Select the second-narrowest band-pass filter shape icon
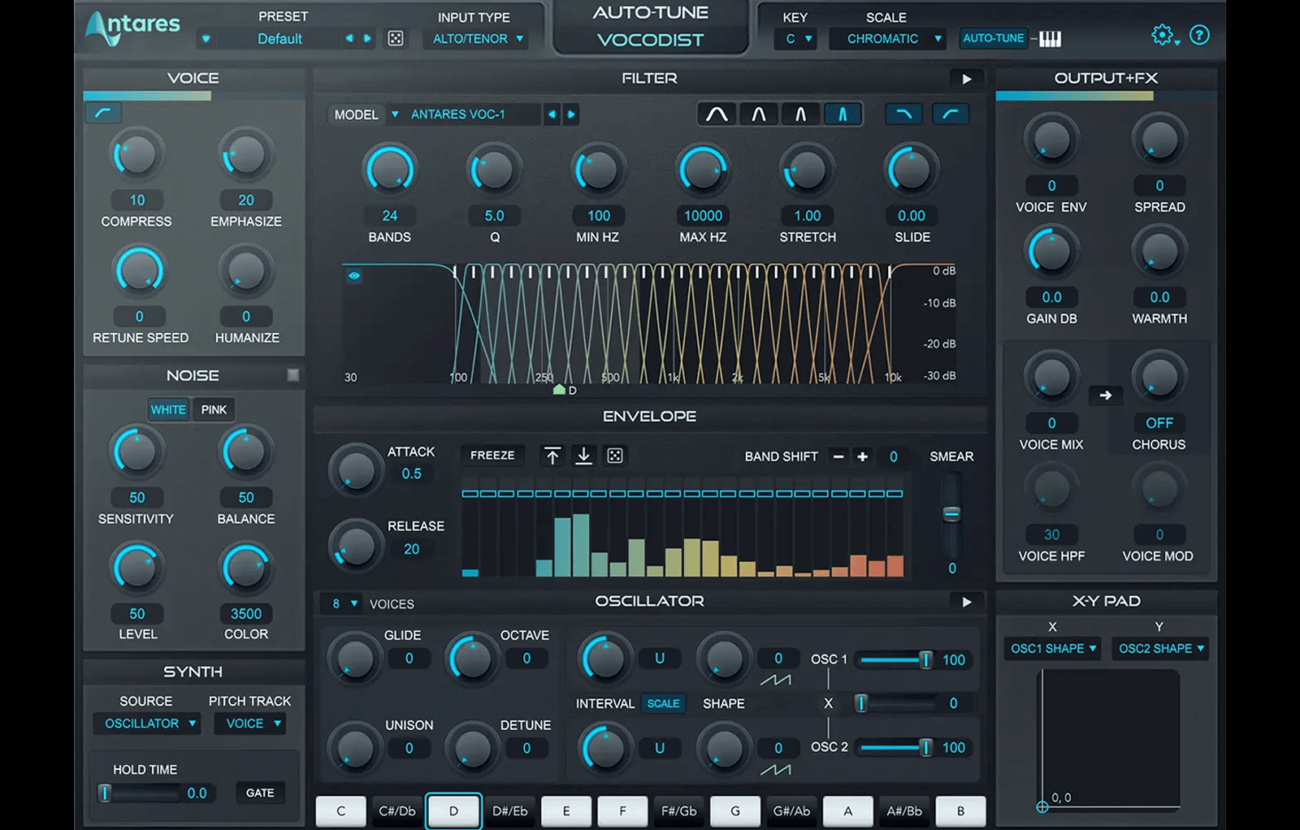Image resolution: width=1300 pixels, height=830 pixels. pos(800,115)
